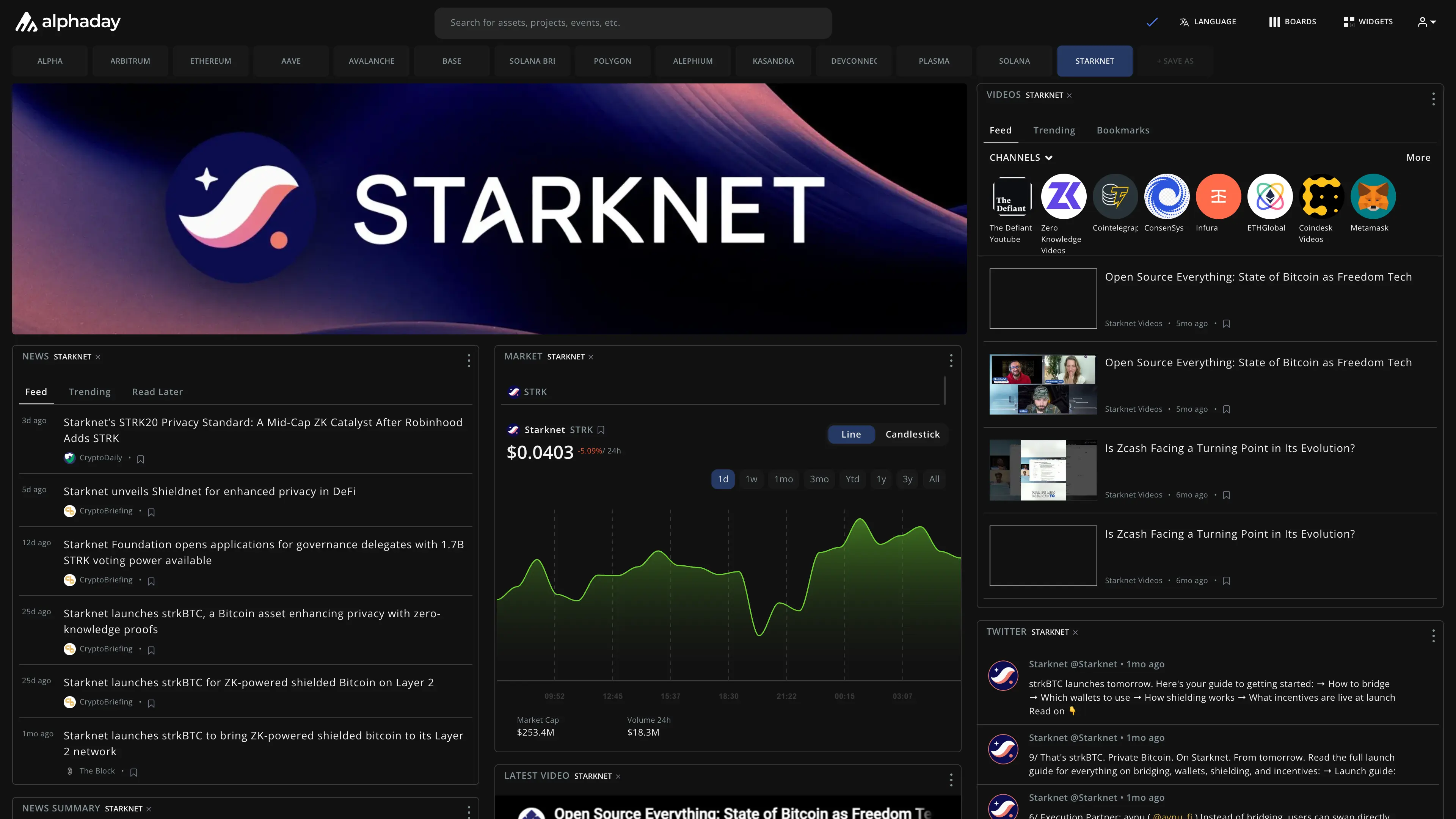
Task: Bookmark the Starknet STRK coin
Action: (x=601, y=430)
